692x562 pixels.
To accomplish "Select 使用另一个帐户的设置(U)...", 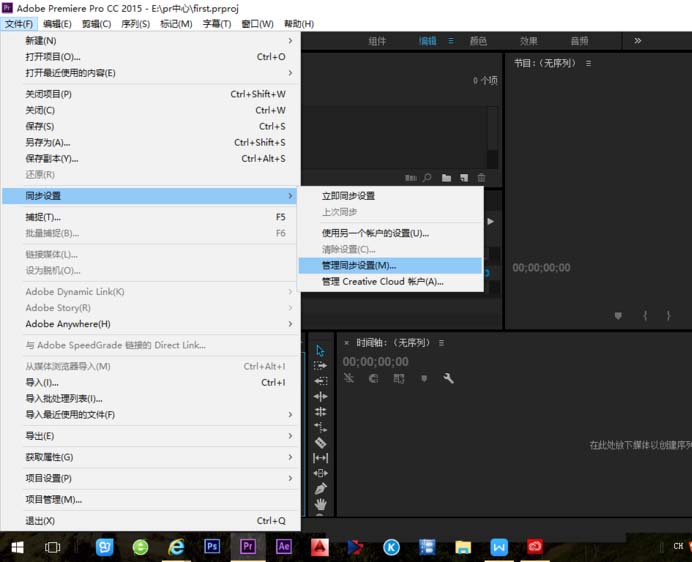I will [391, 233].
